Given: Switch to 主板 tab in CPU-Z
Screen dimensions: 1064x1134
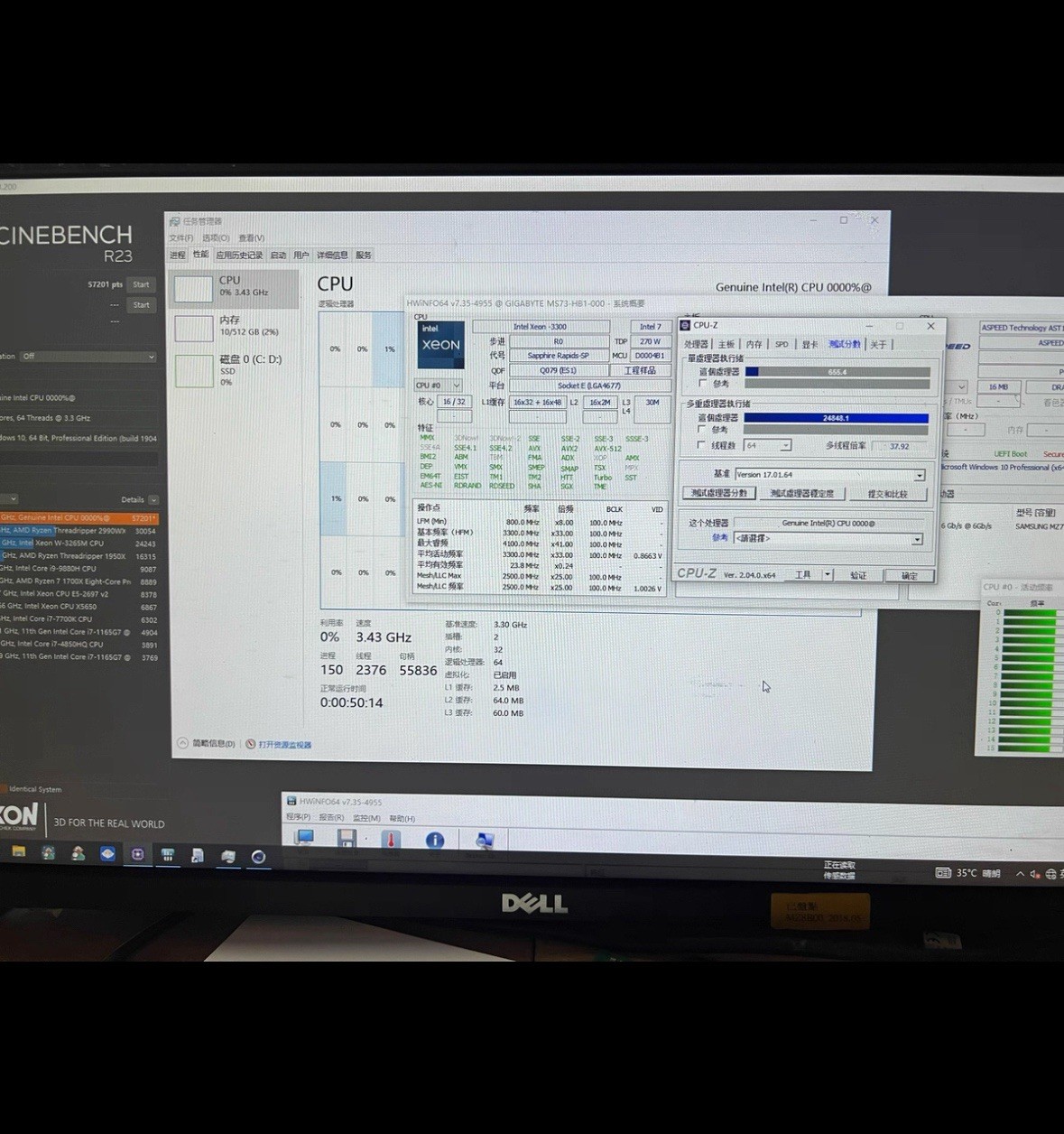Looking at the screenshot, I should [726, 344].
